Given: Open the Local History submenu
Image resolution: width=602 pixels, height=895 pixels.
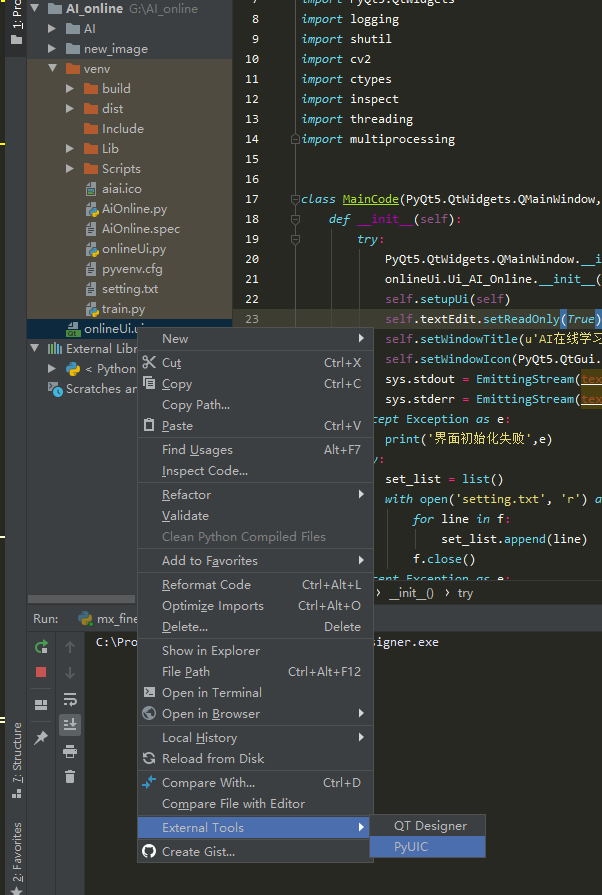Looking at the screenshot, I should coord(255,738).
